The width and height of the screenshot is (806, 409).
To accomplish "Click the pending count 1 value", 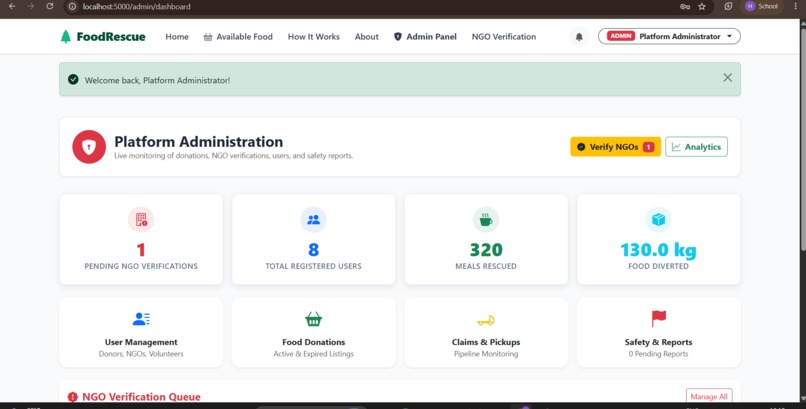I will click(141, 250).
